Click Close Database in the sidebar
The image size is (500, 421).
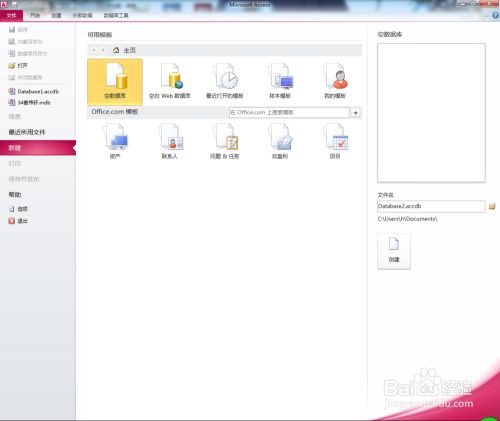(x=25, y=77)
